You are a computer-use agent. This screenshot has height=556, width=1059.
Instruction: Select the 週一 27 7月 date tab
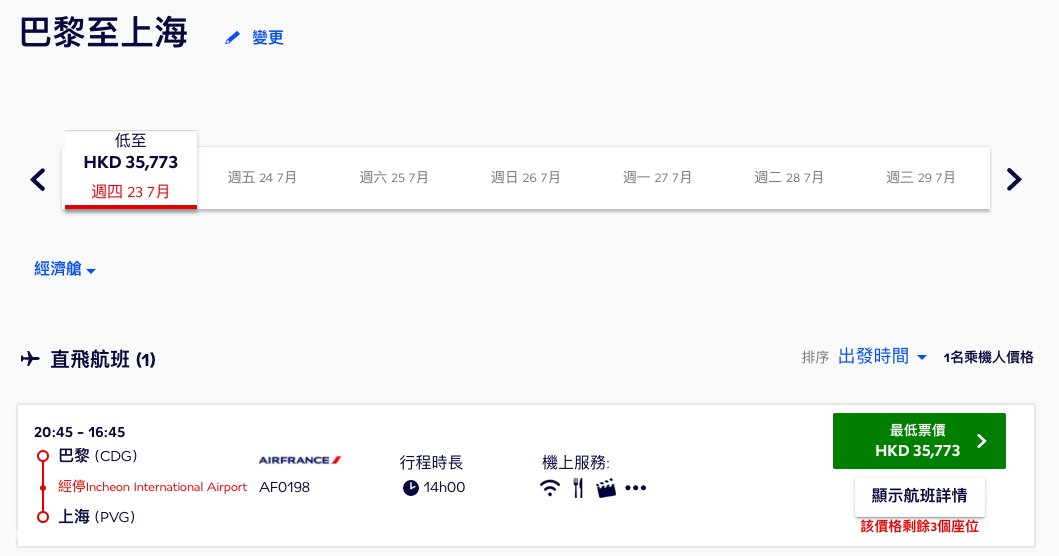click(657, 178)
